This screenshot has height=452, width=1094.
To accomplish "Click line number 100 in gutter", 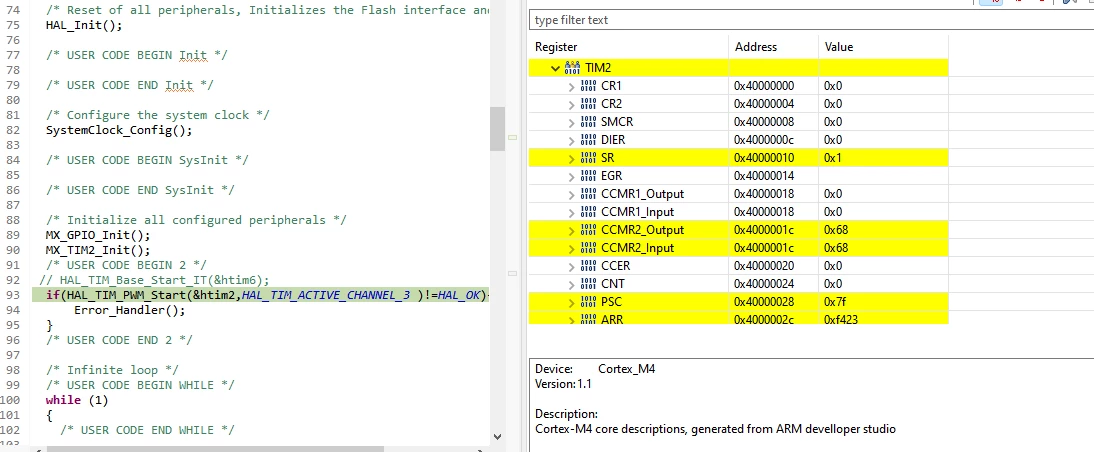I will tap(10, 400).
